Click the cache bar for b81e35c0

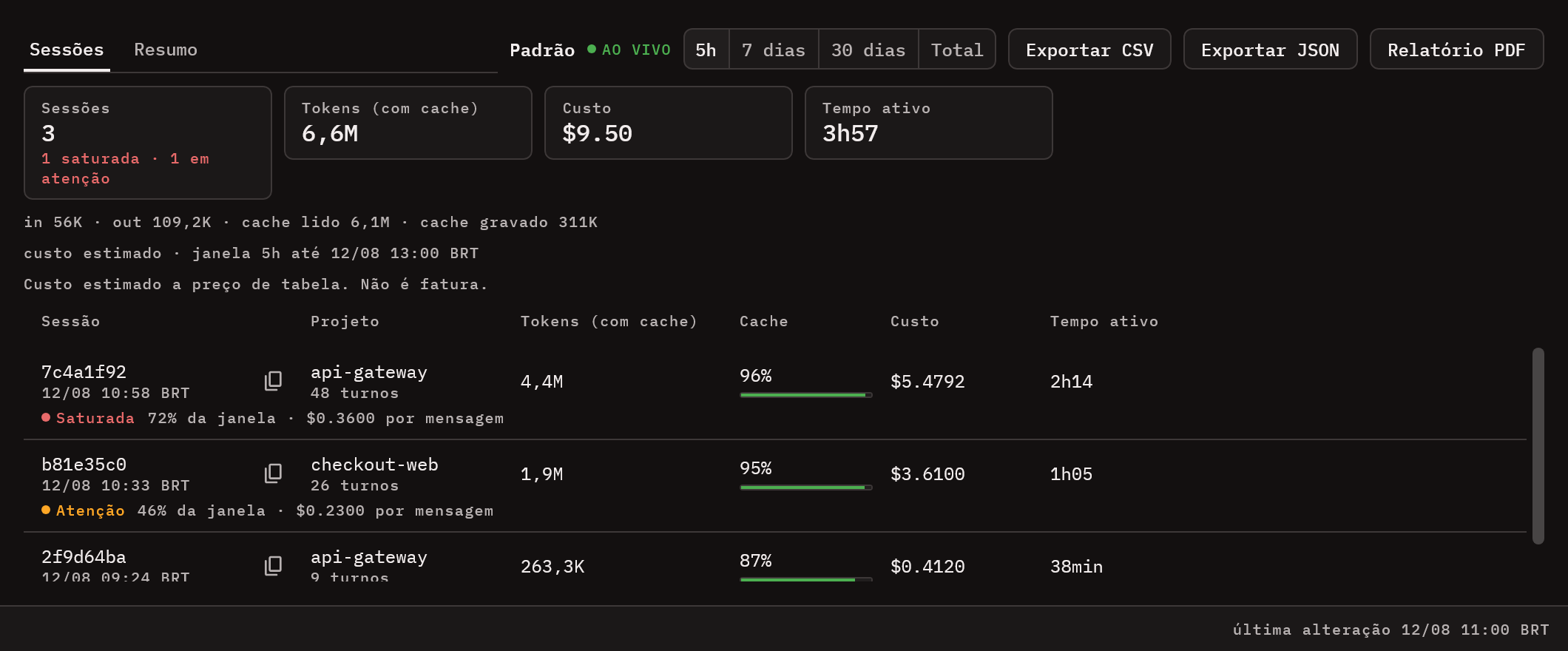coord(806,488)
